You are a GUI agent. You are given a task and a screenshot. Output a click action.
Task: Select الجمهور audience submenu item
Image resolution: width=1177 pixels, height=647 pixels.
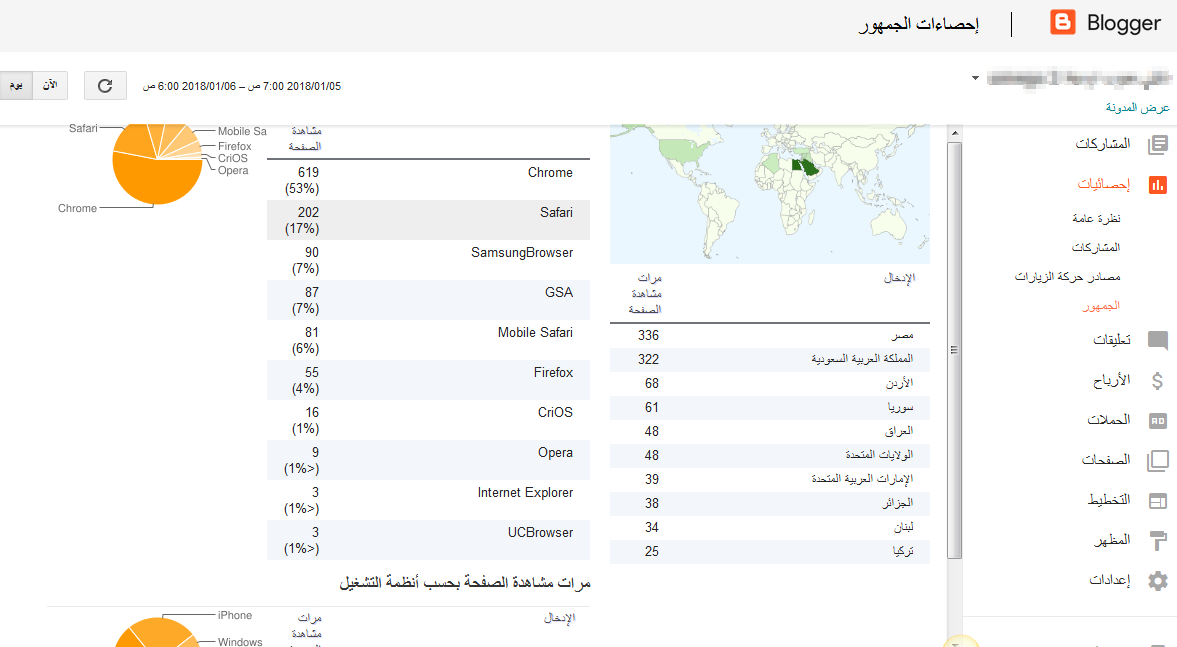coord(1101,305)
